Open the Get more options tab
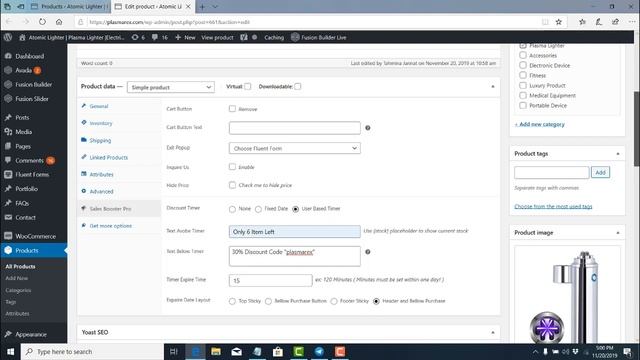 coord(110,226)
